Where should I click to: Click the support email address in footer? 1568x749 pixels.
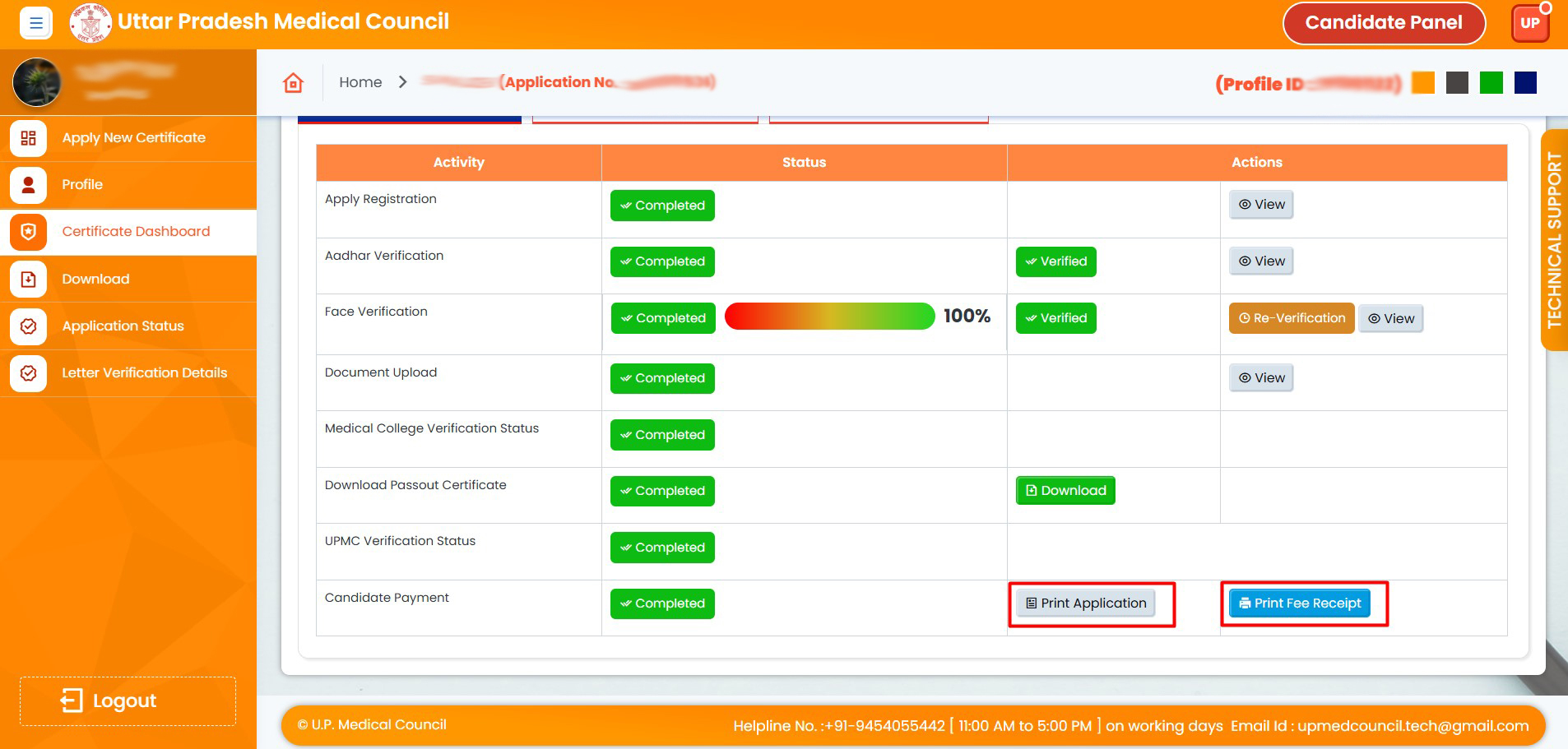(1413, 726)
